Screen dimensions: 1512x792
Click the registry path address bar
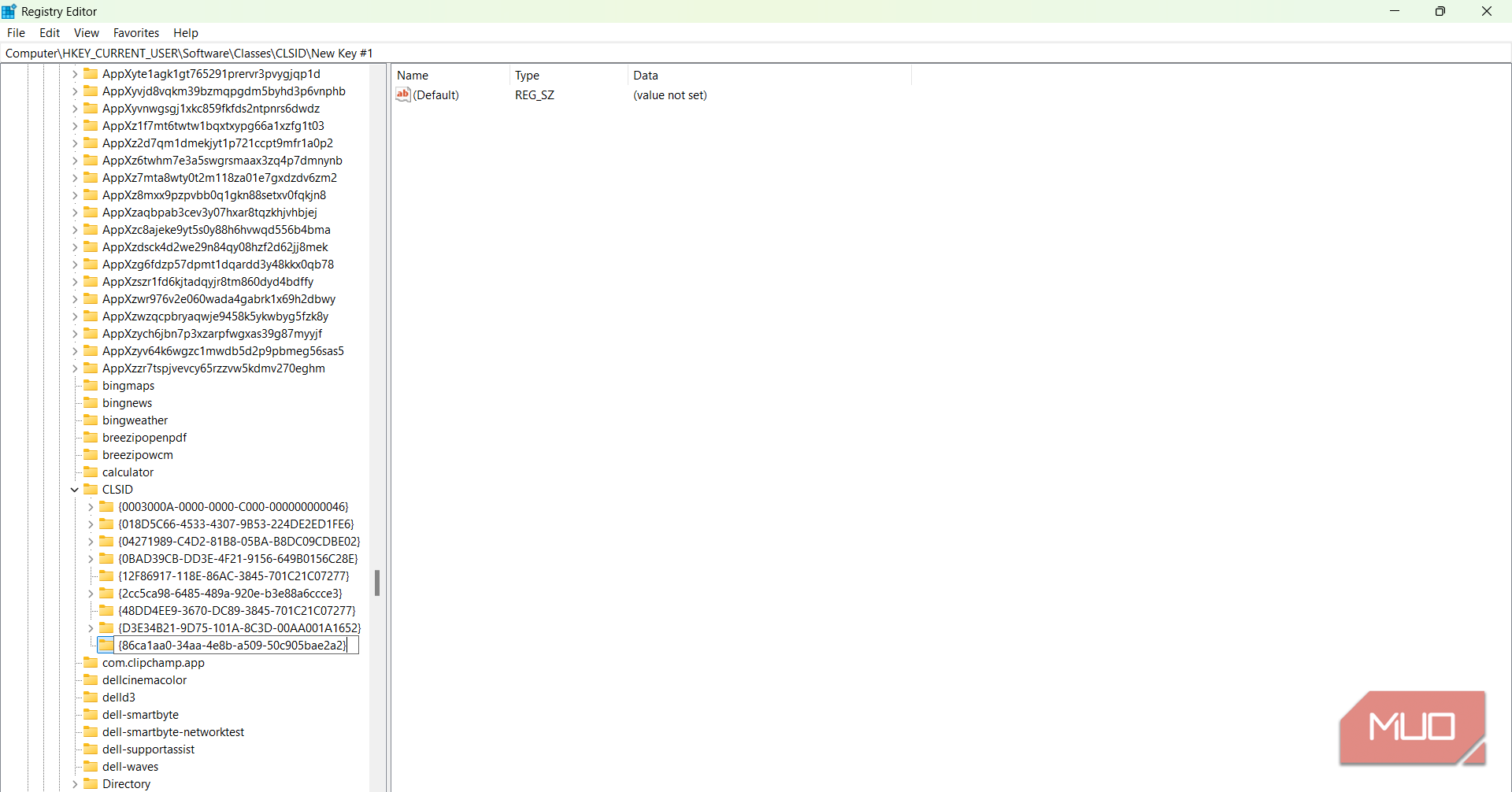click(x=754, y=54)
